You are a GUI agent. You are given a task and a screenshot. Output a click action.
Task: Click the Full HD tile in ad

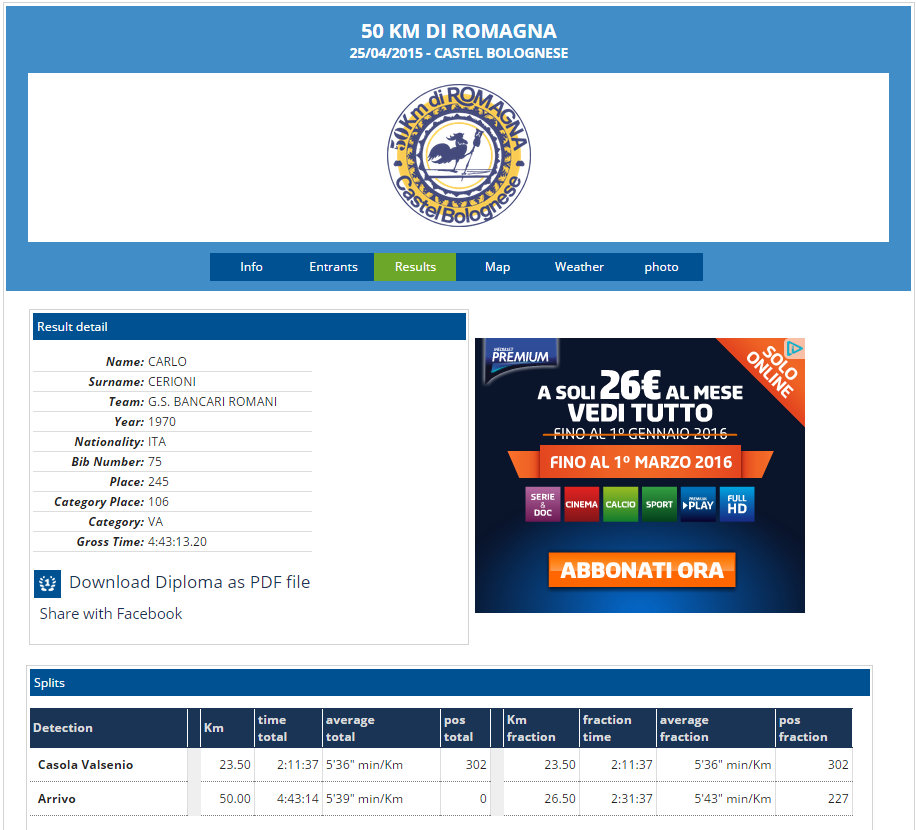coord(737,504)
